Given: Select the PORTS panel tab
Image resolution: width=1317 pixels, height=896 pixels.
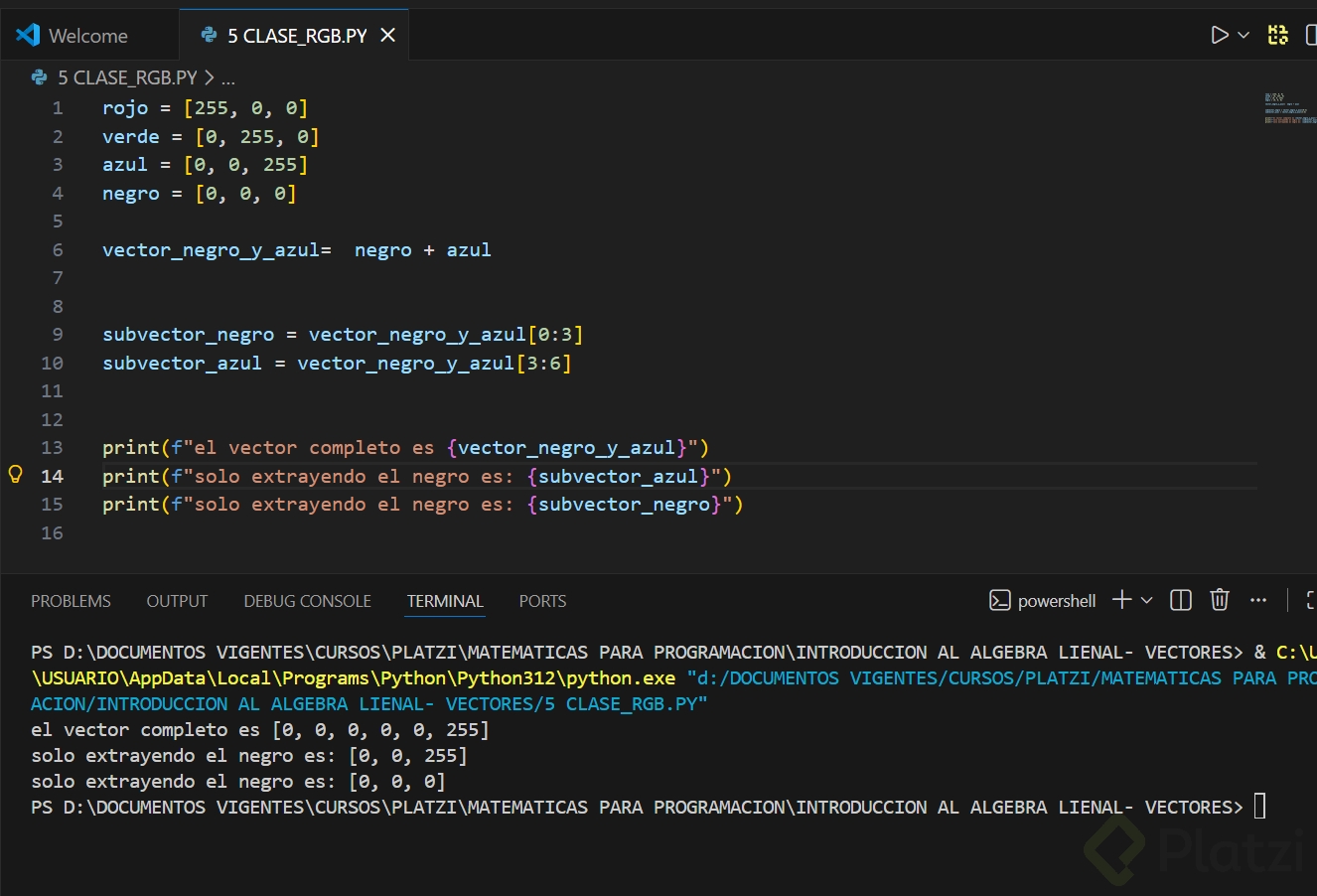Looking at the screenshot, I should 542,601.
